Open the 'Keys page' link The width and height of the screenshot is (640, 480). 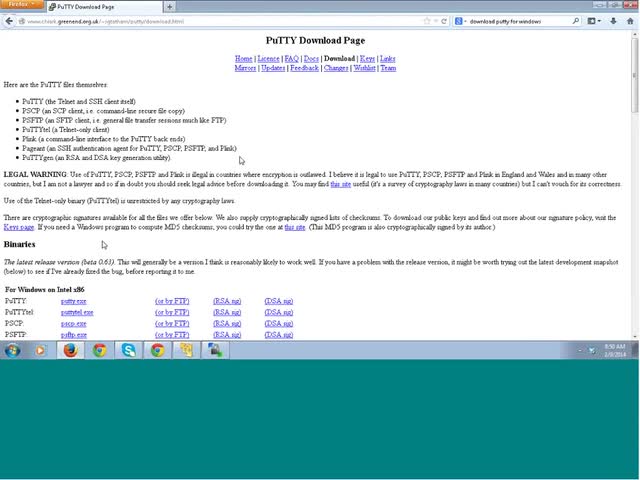(19, 227)
